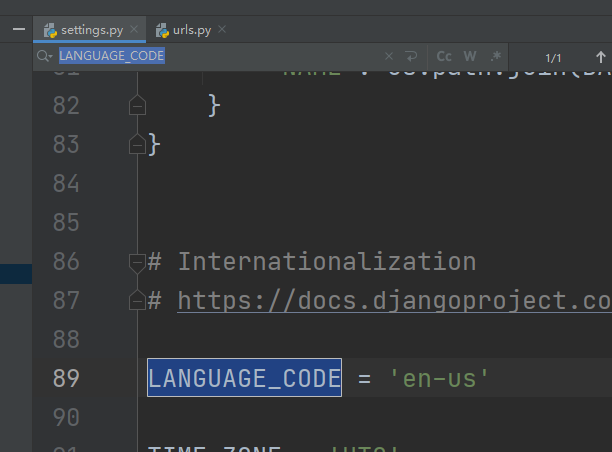Collapse comment fold marker on line 86
Image resolution: width=612 pixels, height=452 pixels.
coord(137,263)
